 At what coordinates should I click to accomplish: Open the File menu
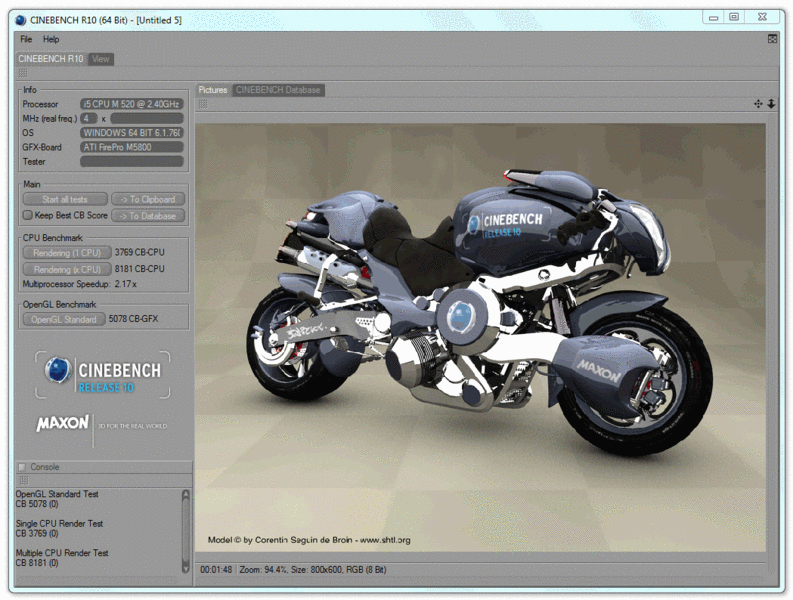pos(26,39)
